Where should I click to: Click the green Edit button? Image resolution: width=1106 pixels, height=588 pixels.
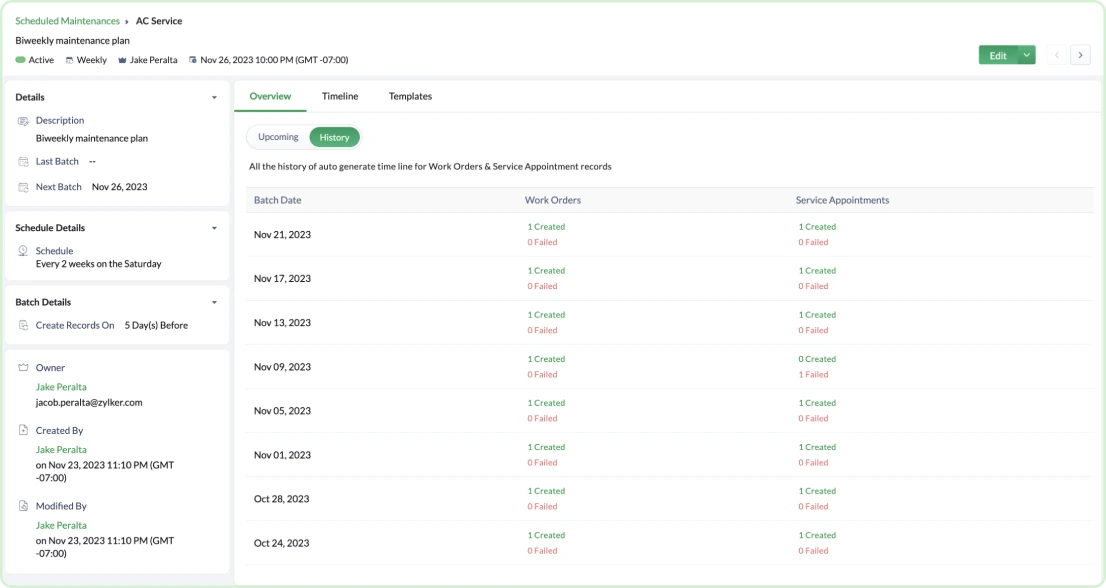pos(997,55)
